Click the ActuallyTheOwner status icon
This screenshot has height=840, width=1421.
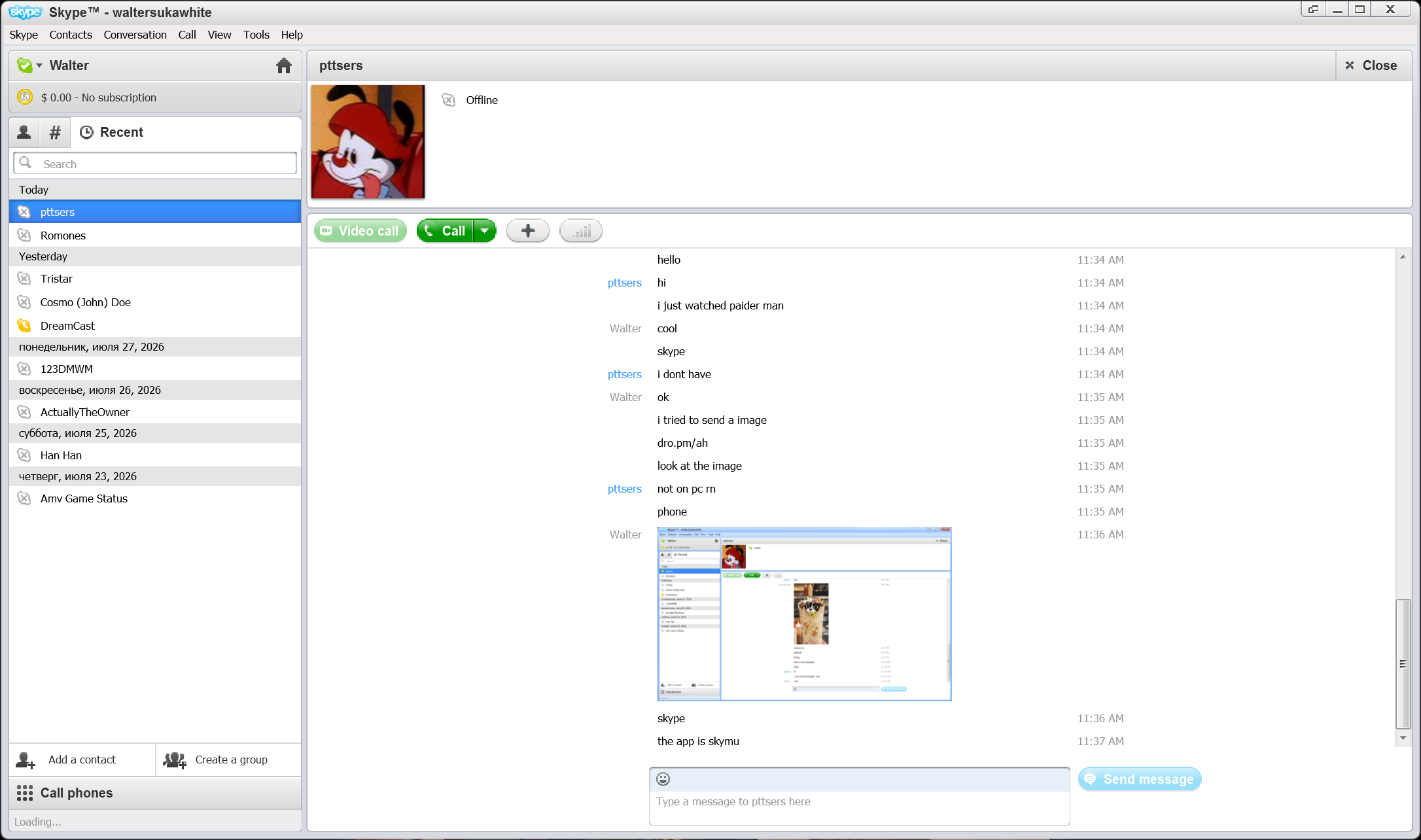(24, 412)
